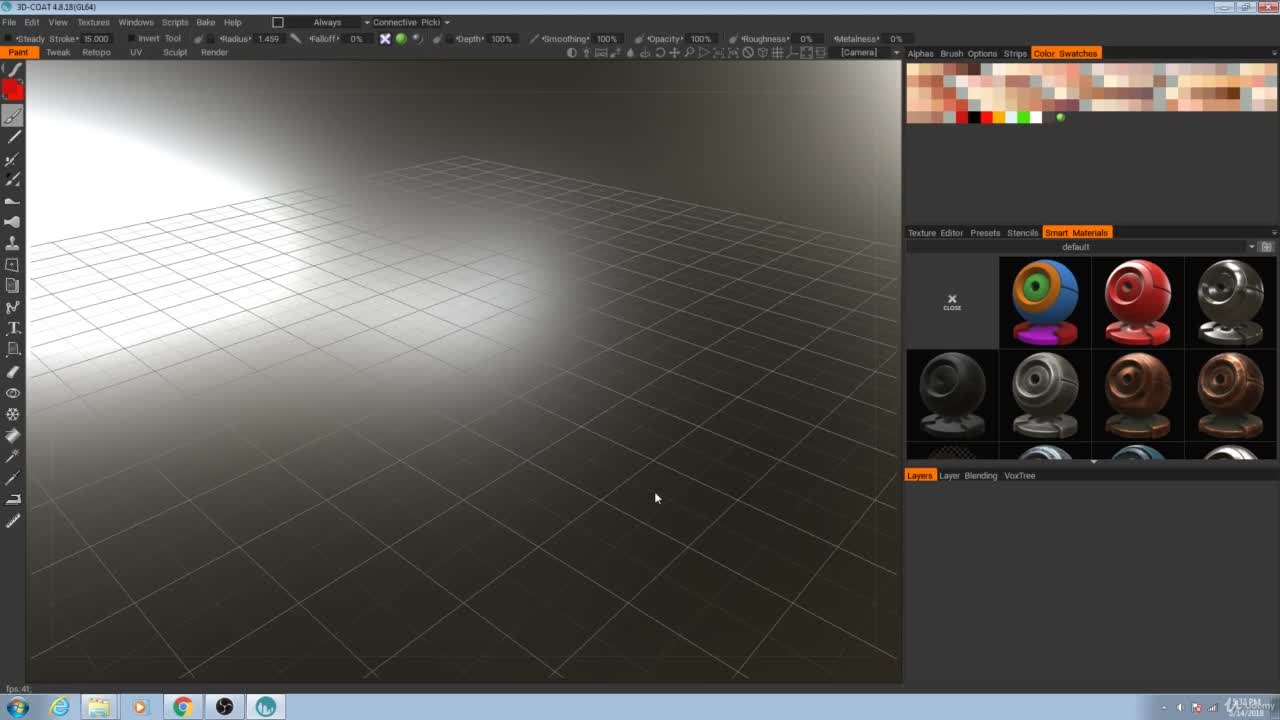Toggle the Invert Tool checkbox
This screenshot has width=1280, height=720.
pyautogui.click(x=131, y=39)
